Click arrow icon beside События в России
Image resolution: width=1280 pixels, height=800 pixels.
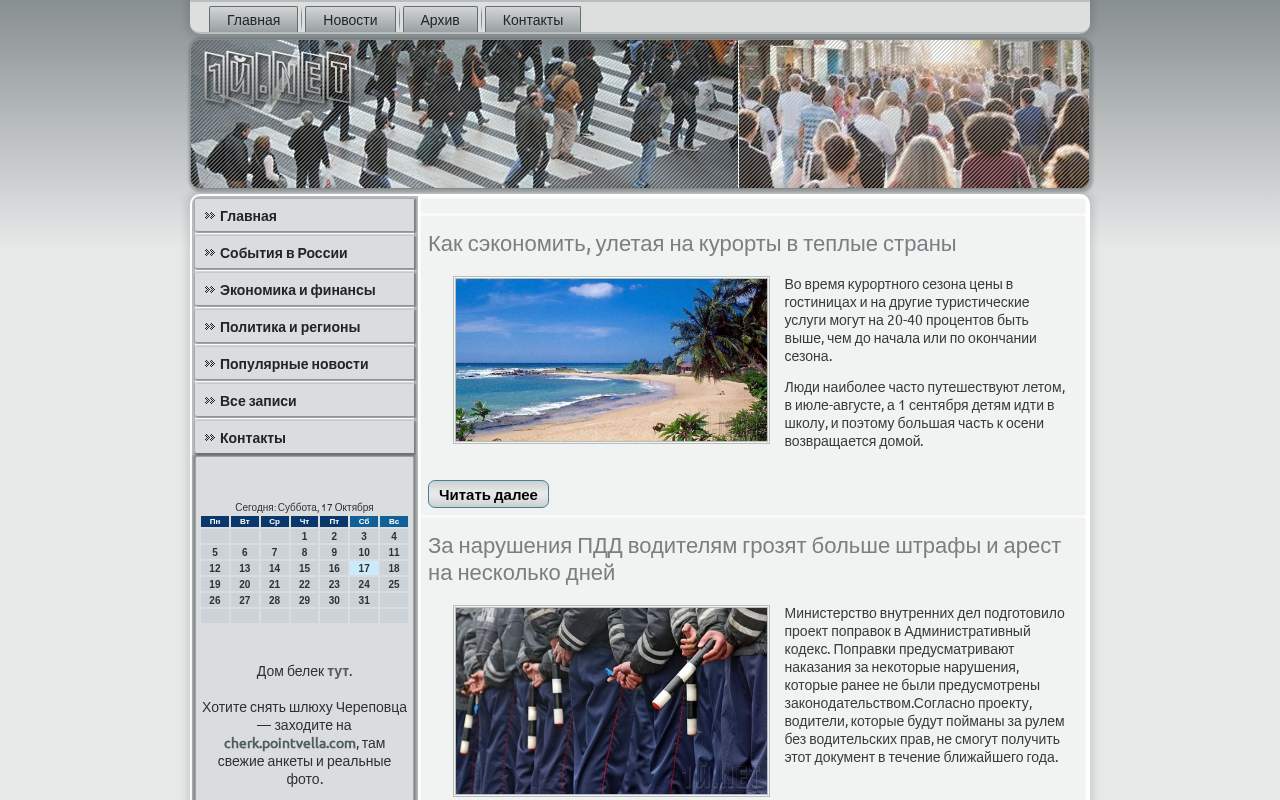[x=210, y=253]
